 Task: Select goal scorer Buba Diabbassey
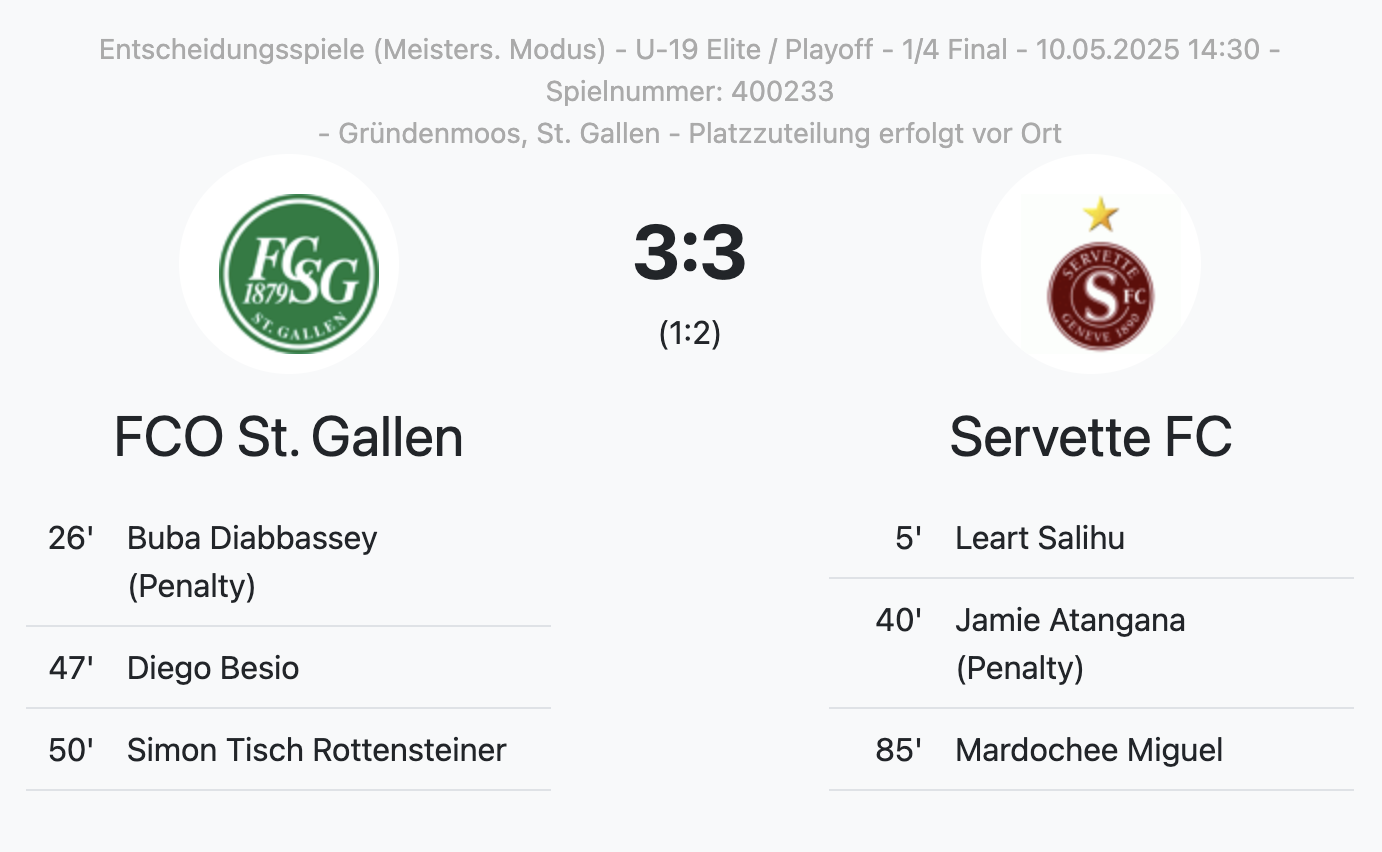coord(252,538)
